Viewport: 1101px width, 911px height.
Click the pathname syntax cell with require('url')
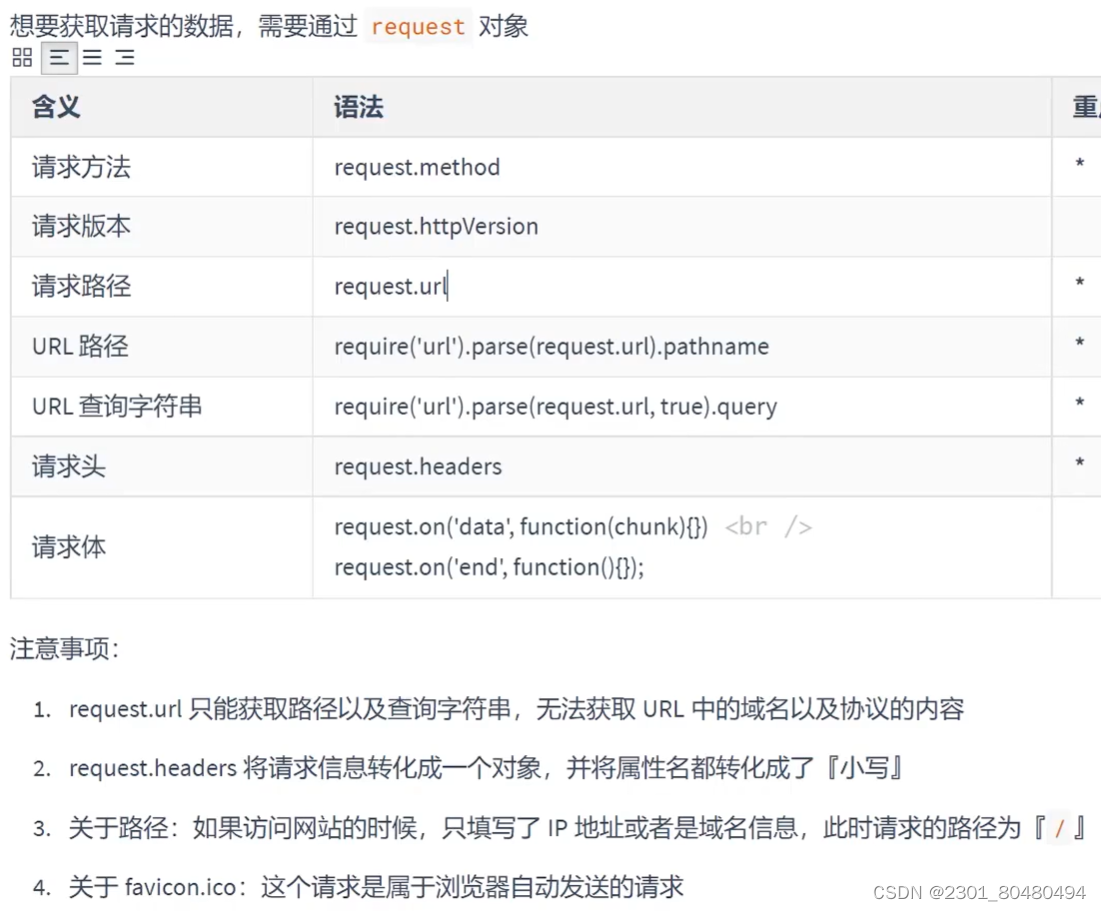tap(682, 346)
